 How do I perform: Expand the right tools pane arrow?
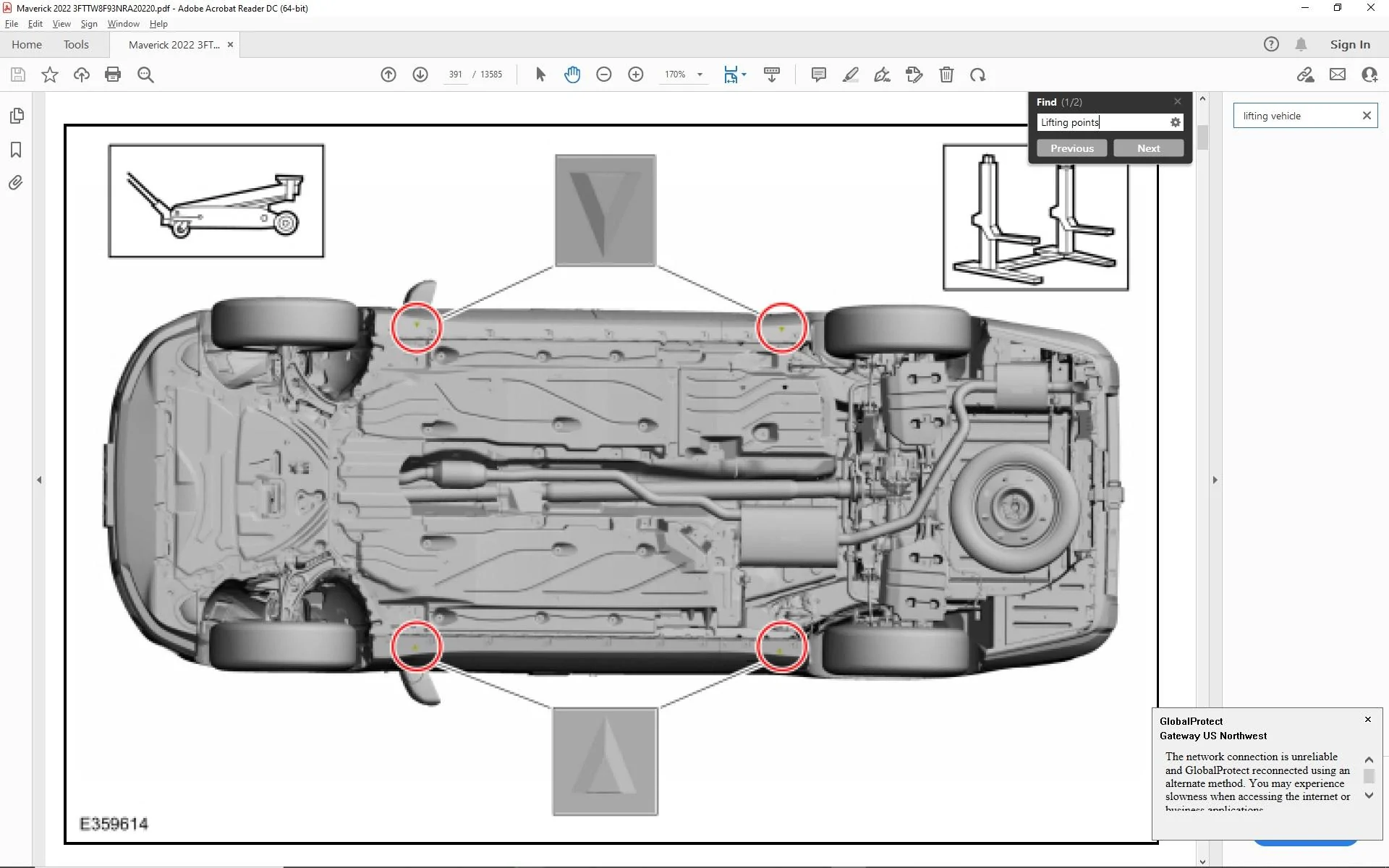pos(1215,480)
